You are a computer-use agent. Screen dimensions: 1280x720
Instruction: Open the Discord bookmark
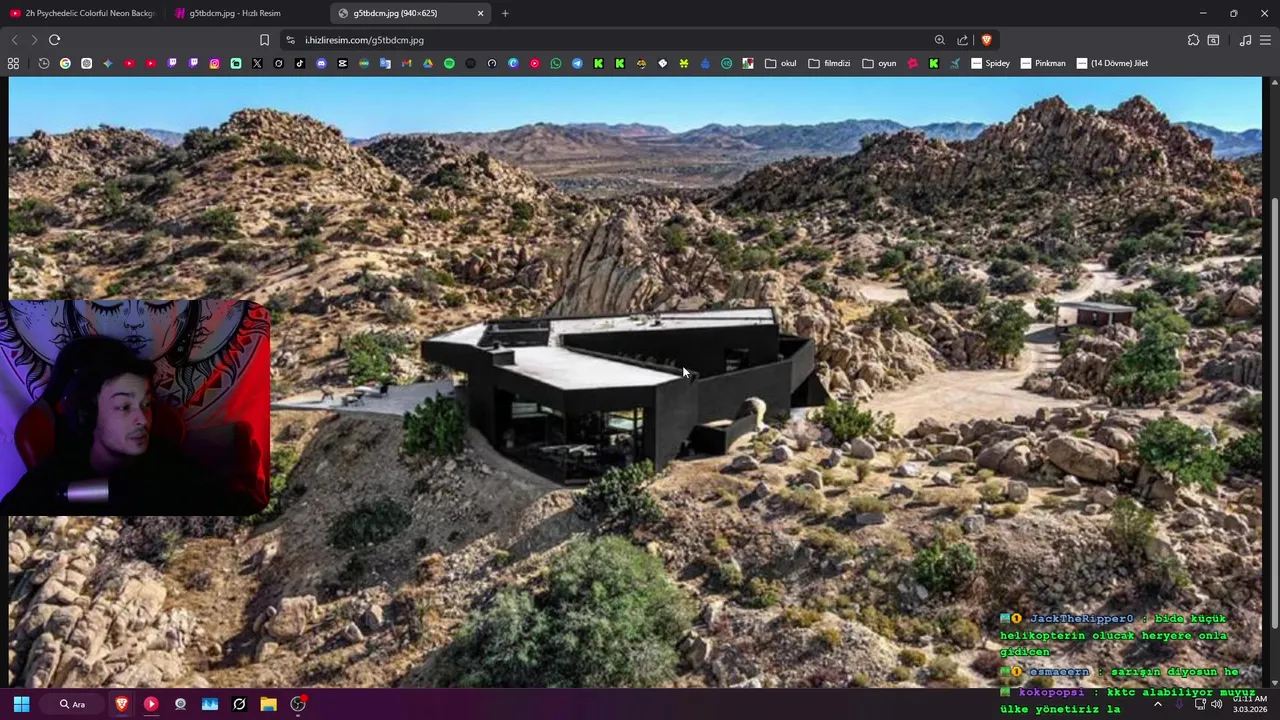[x=321, y=63]
